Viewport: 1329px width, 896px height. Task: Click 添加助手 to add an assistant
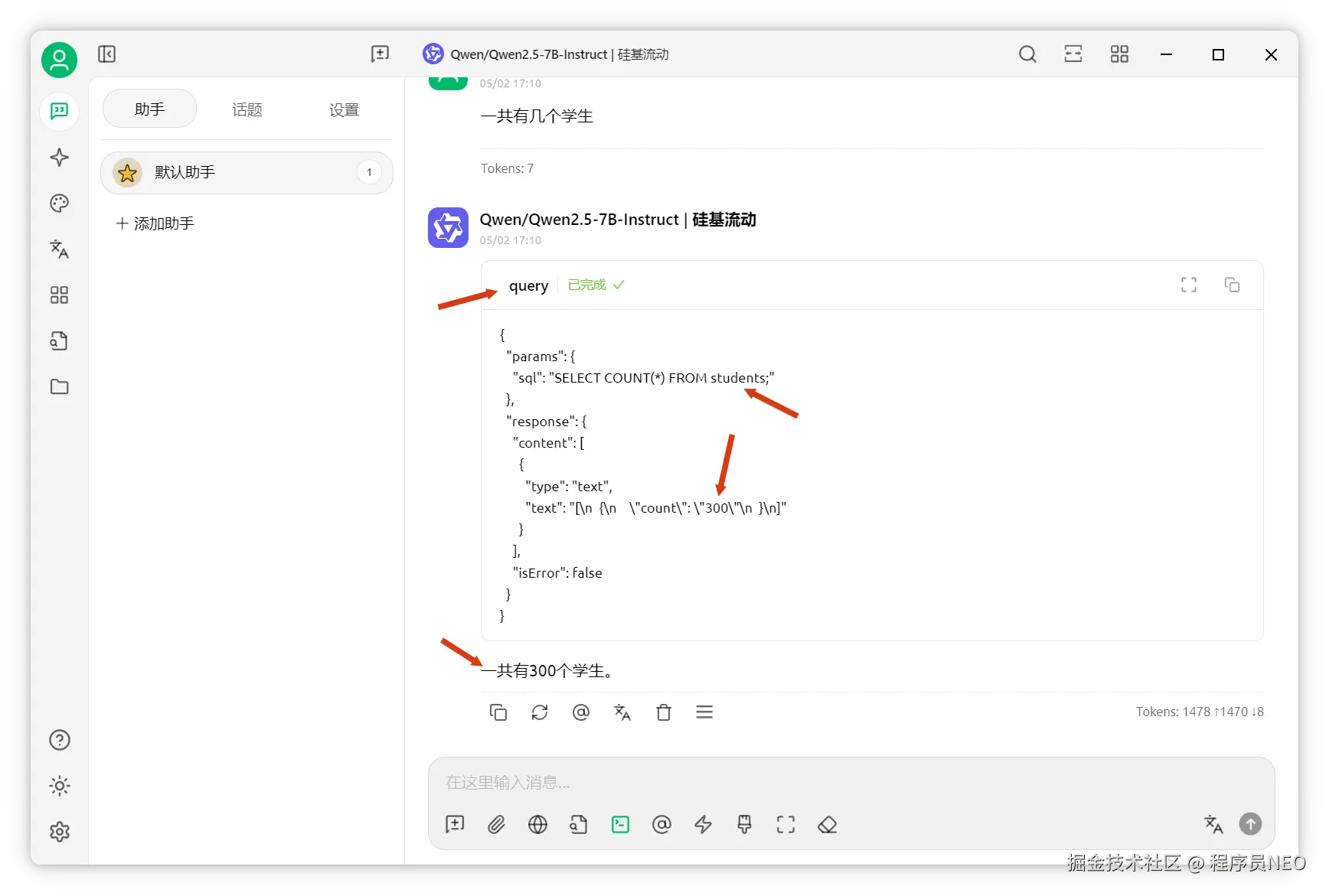[x=155, y=223]
